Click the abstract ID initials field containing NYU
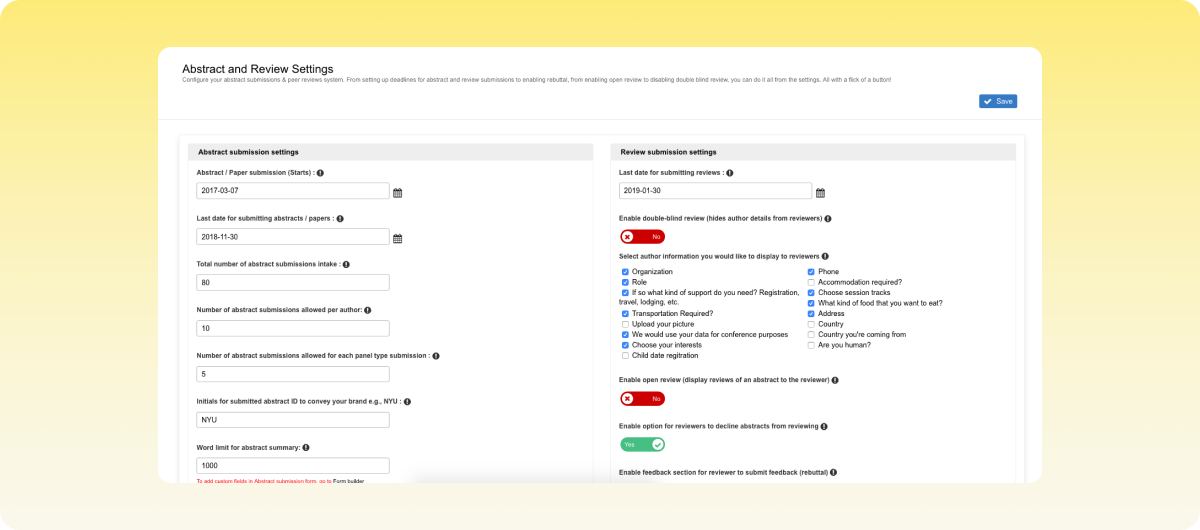1200x530 pixels. coord(293,420)
